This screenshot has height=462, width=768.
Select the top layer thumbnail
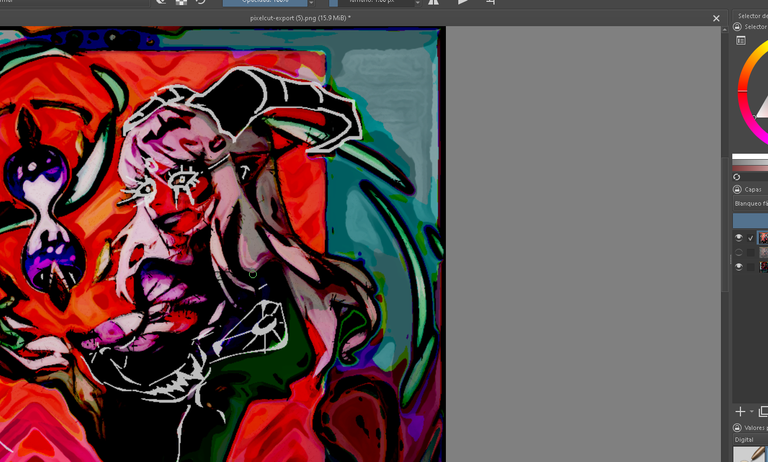click(x=763, y=238)
